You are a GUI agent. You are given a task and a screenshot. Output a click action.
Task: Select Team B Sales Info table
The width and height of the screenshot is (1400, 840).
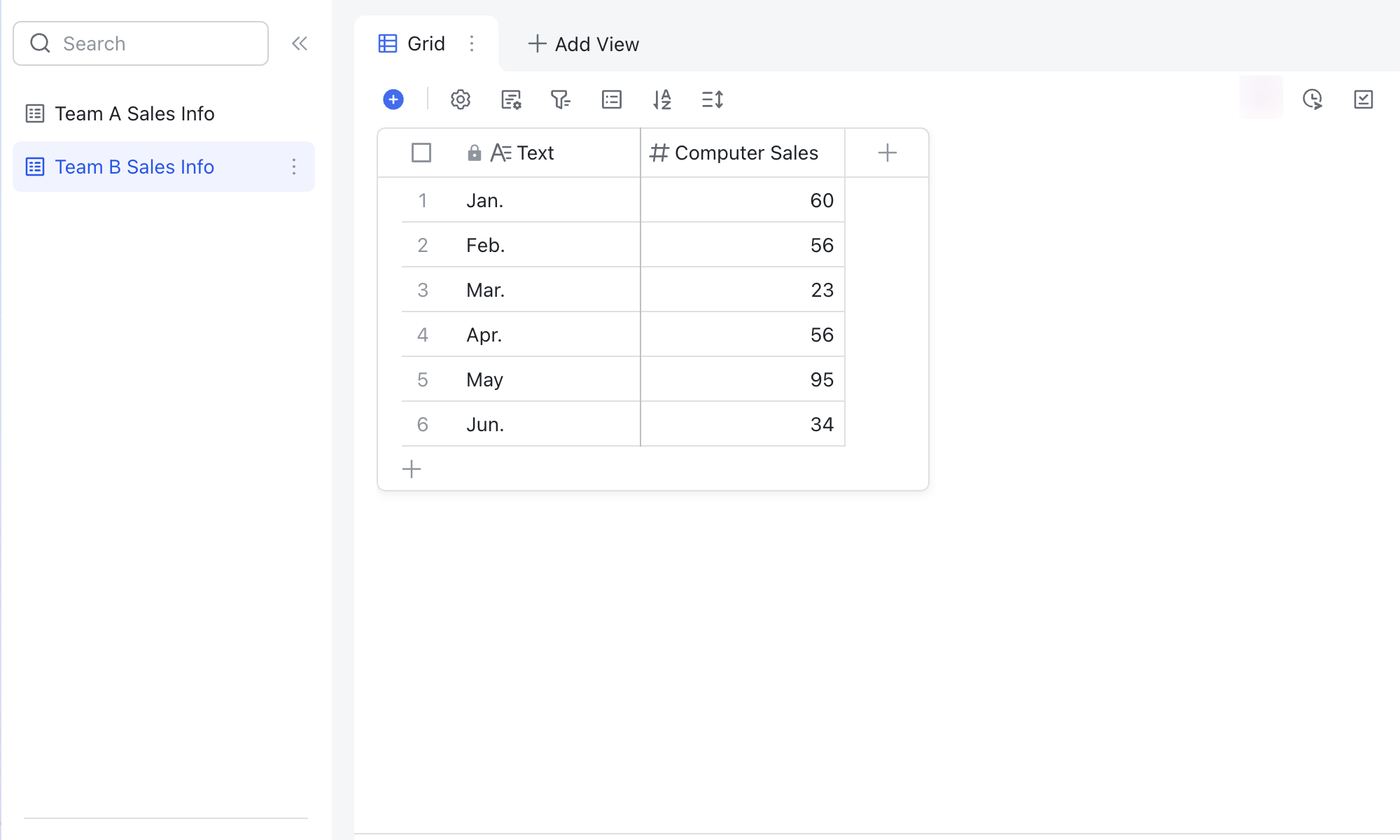164,167
